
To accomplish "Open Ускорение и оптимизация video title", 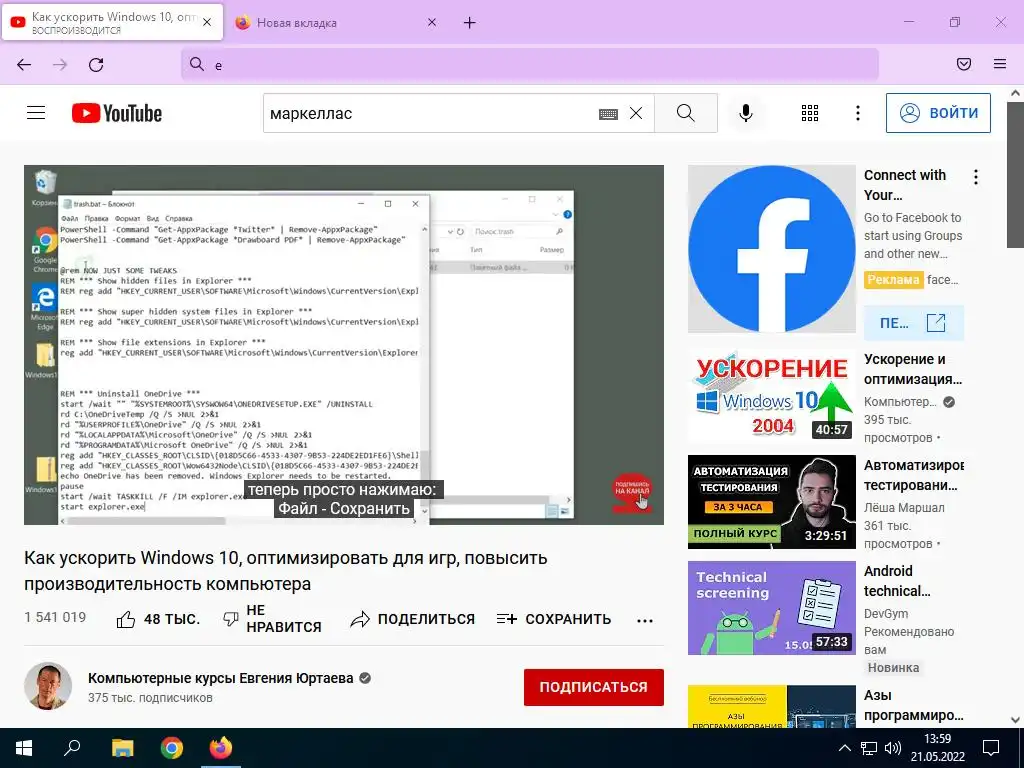I will pyautogui.click(x=913, y=369).
